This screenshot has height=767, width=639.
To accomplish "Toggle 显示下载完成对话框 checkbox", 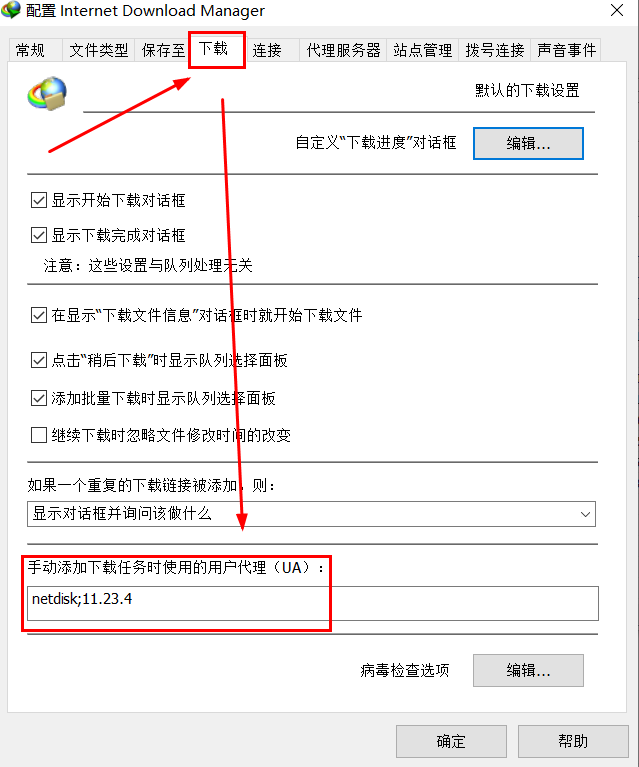I will click(39, 235).
